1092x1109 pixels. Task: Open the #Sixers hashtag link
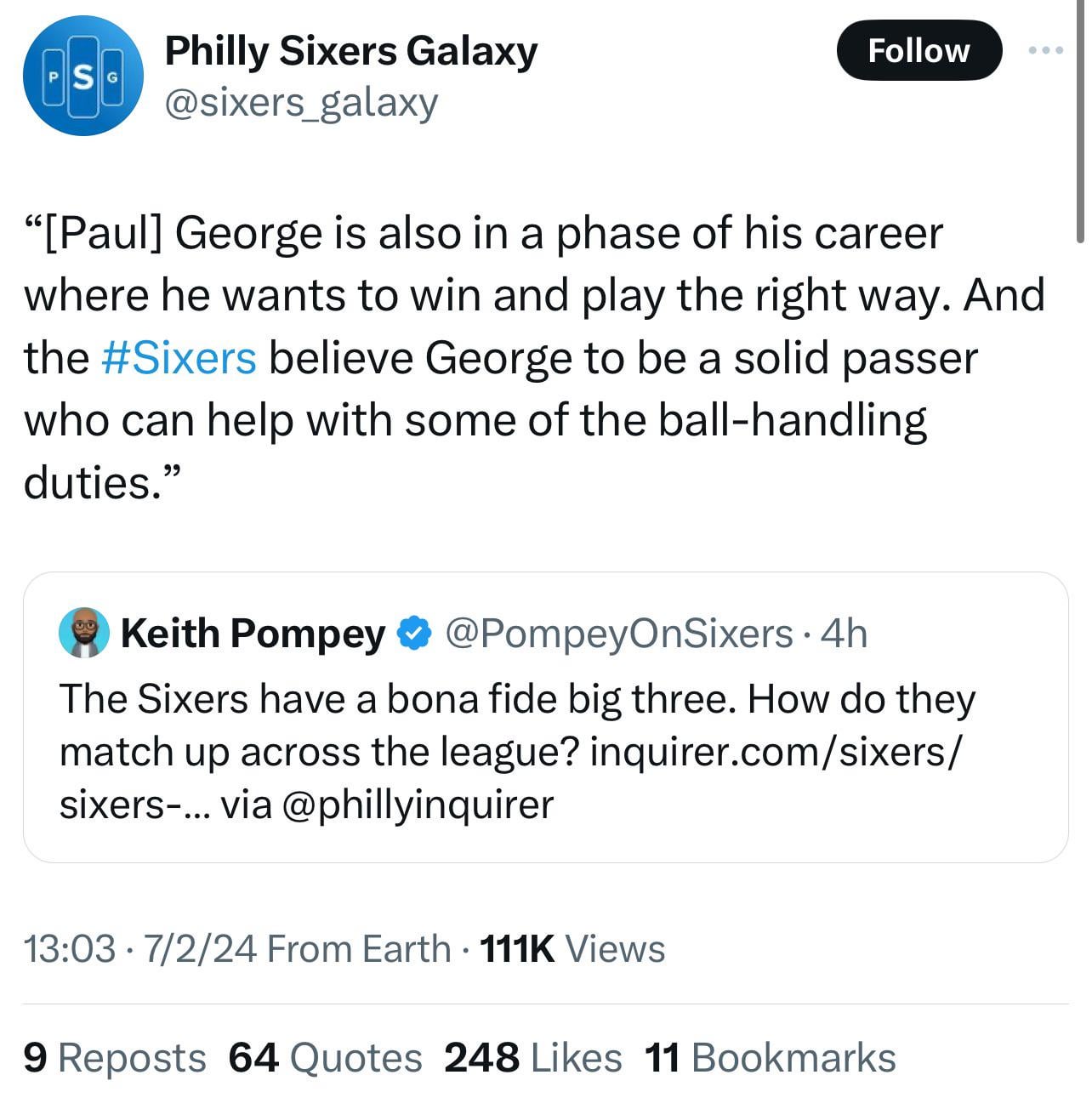coord(178,358)
